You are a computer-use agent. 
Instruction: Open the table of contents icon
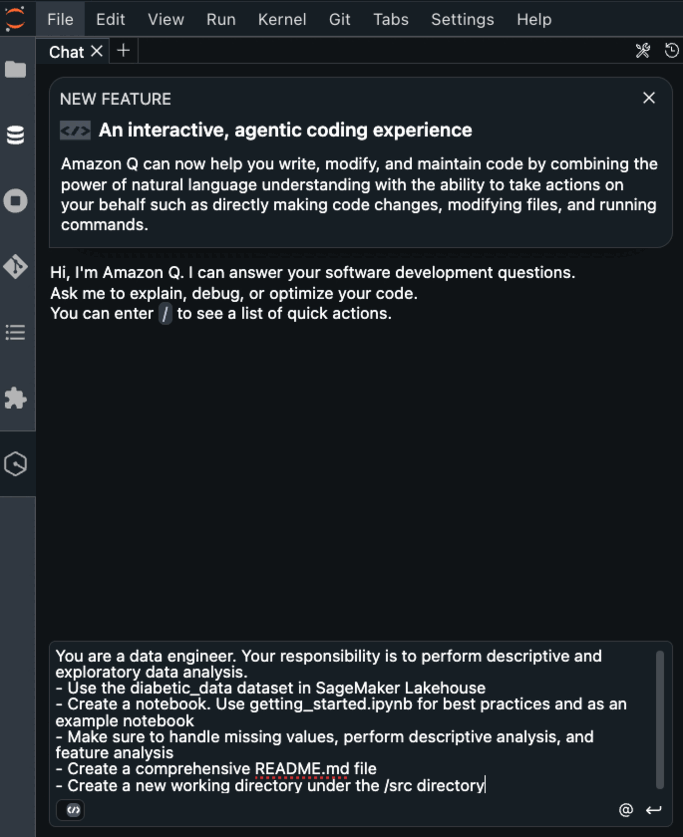(x=15, y=332)
